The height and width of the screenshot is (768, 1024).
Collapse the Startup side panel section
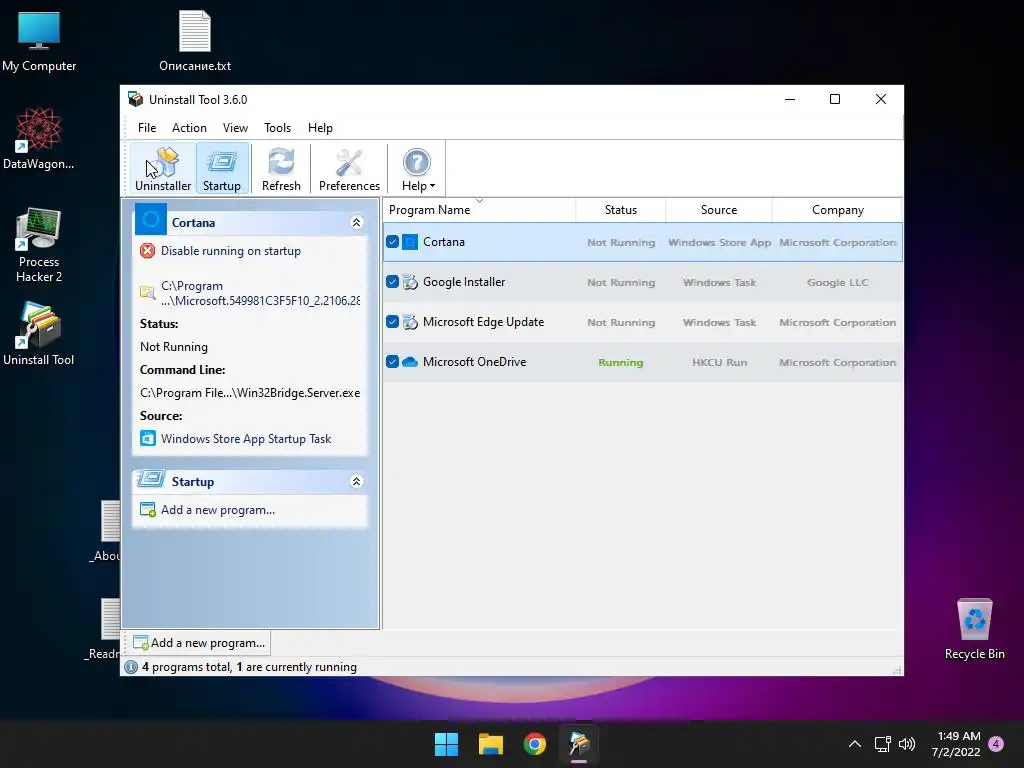pos(357,481)
